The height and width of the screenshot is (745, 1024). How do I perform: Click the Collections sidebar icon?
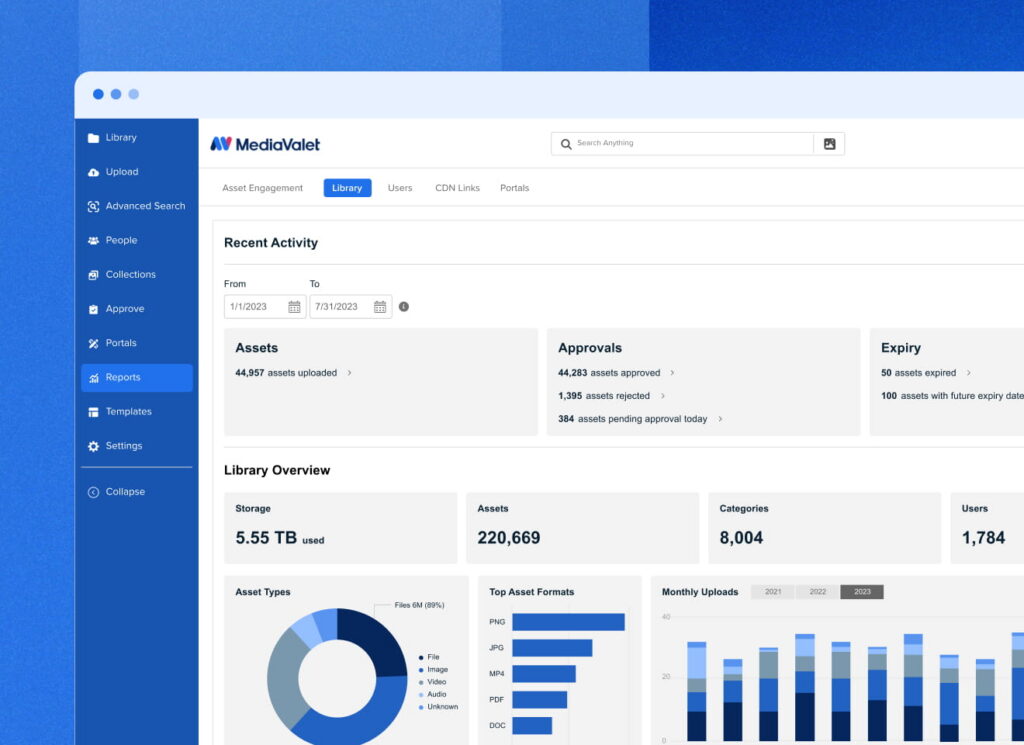pos(93,275)
